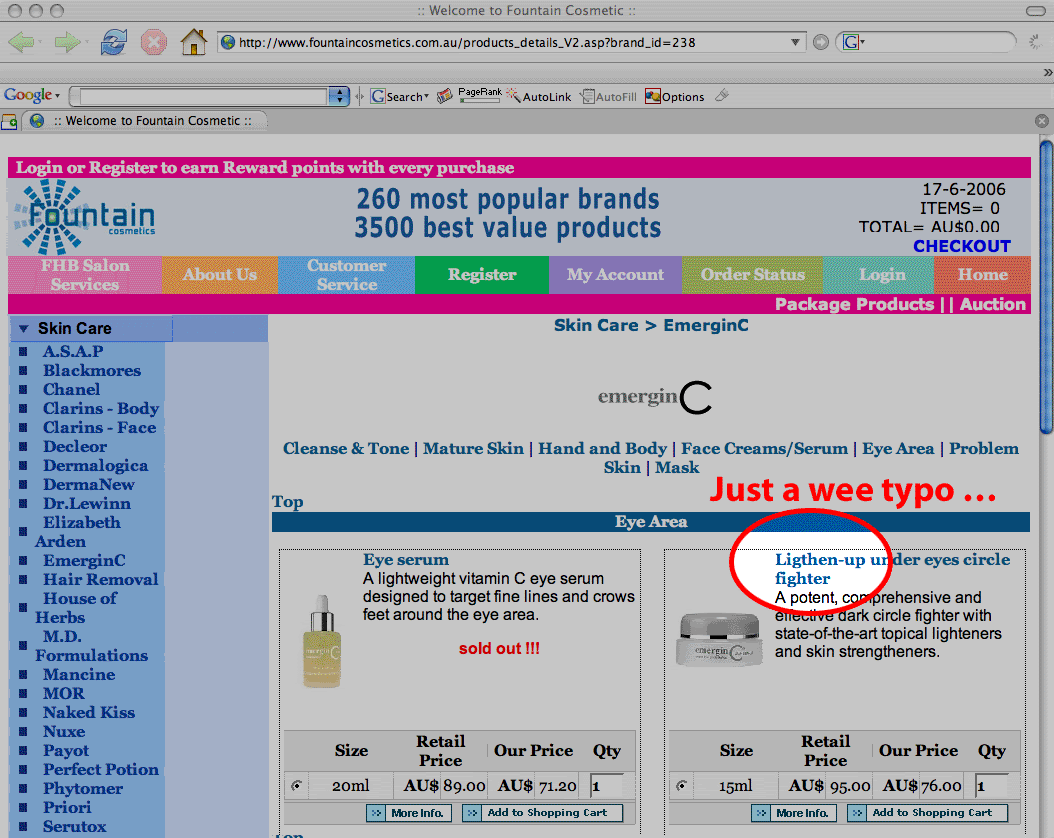Open Package Products link
This screenshot has width=1054, height=838.
854,304
